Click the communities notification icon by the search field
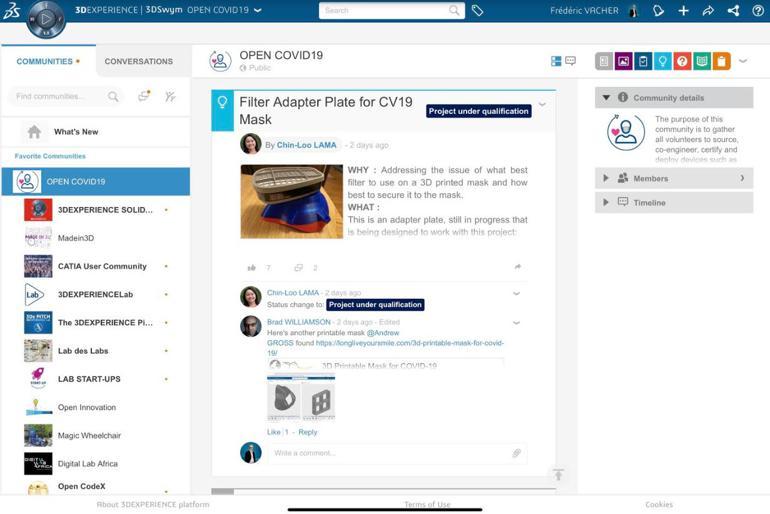 [x=144, y=96]
